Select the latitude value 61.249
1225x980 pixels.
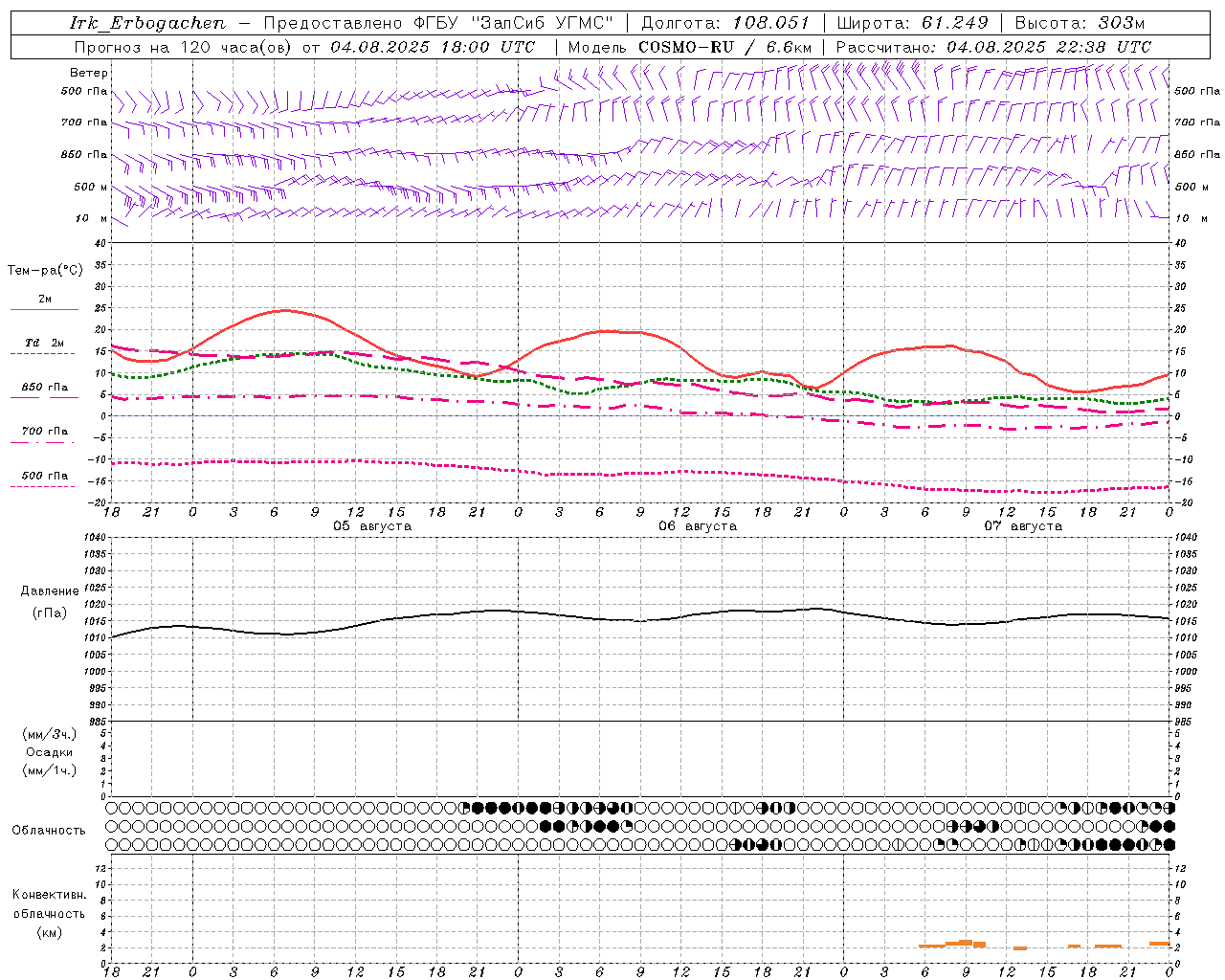tap(954, 23)
